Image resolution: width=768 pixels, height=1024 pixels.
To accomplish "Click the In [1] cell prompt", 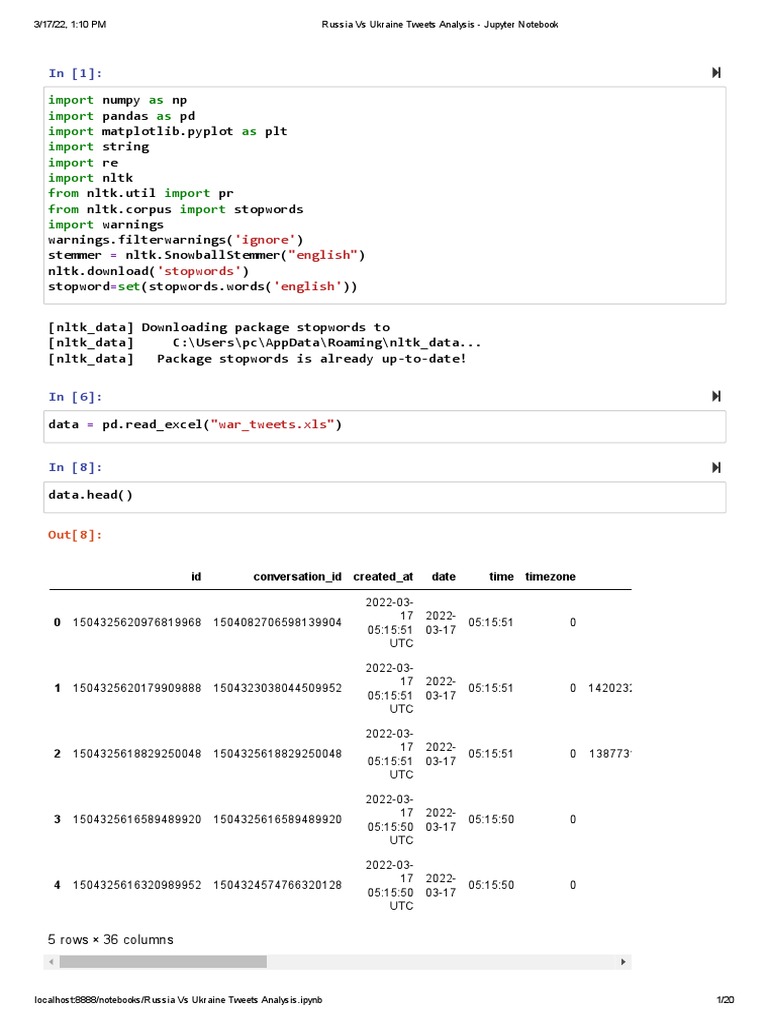I will 76,73.
